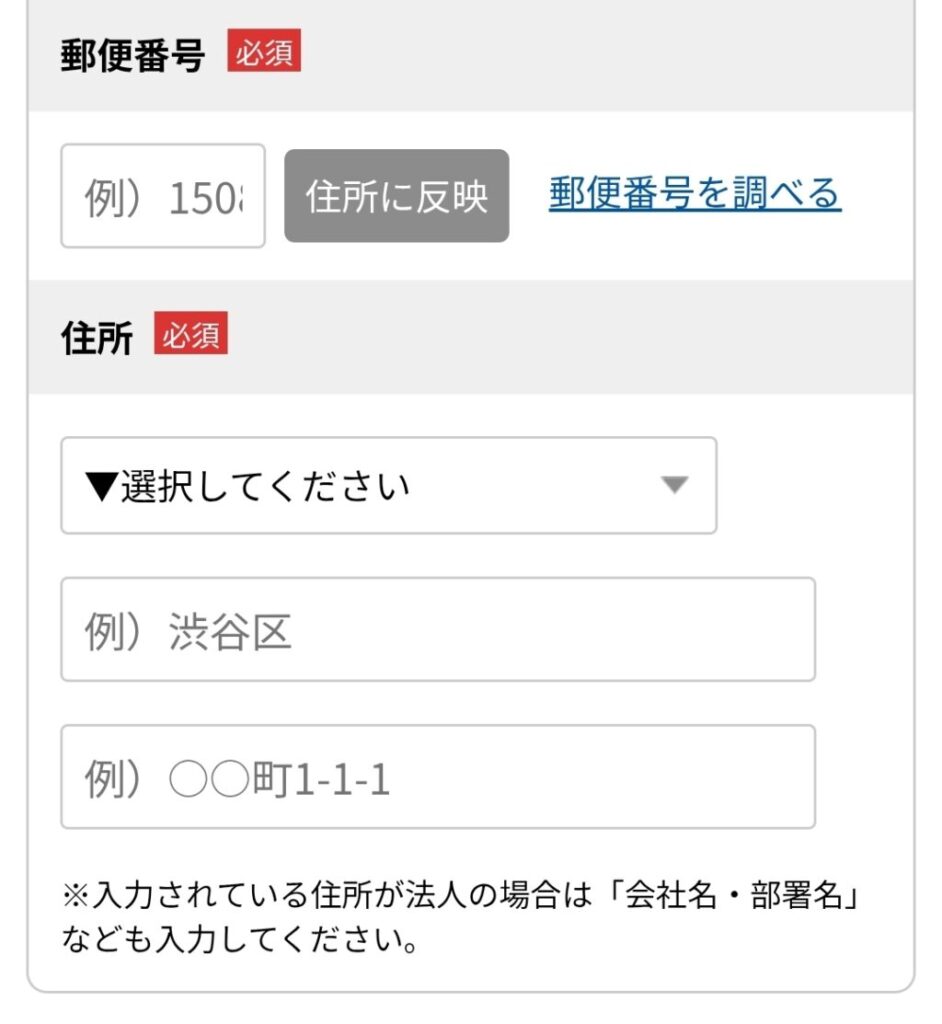The width and height of the screenshot is (942, 1024).
Task: Focus the postal code field showing 例）150
Action: coord(163,196)
